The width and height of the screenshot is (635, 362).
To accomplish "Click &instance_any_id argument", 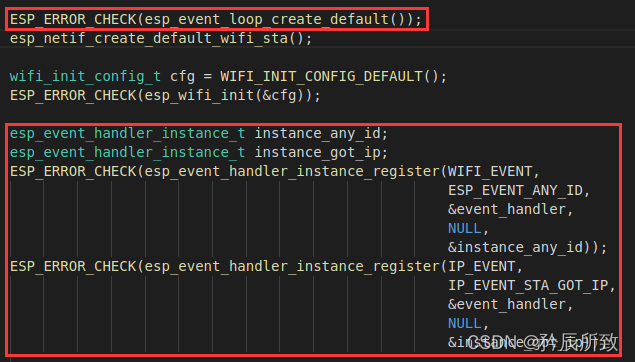I will pos(515,247).
